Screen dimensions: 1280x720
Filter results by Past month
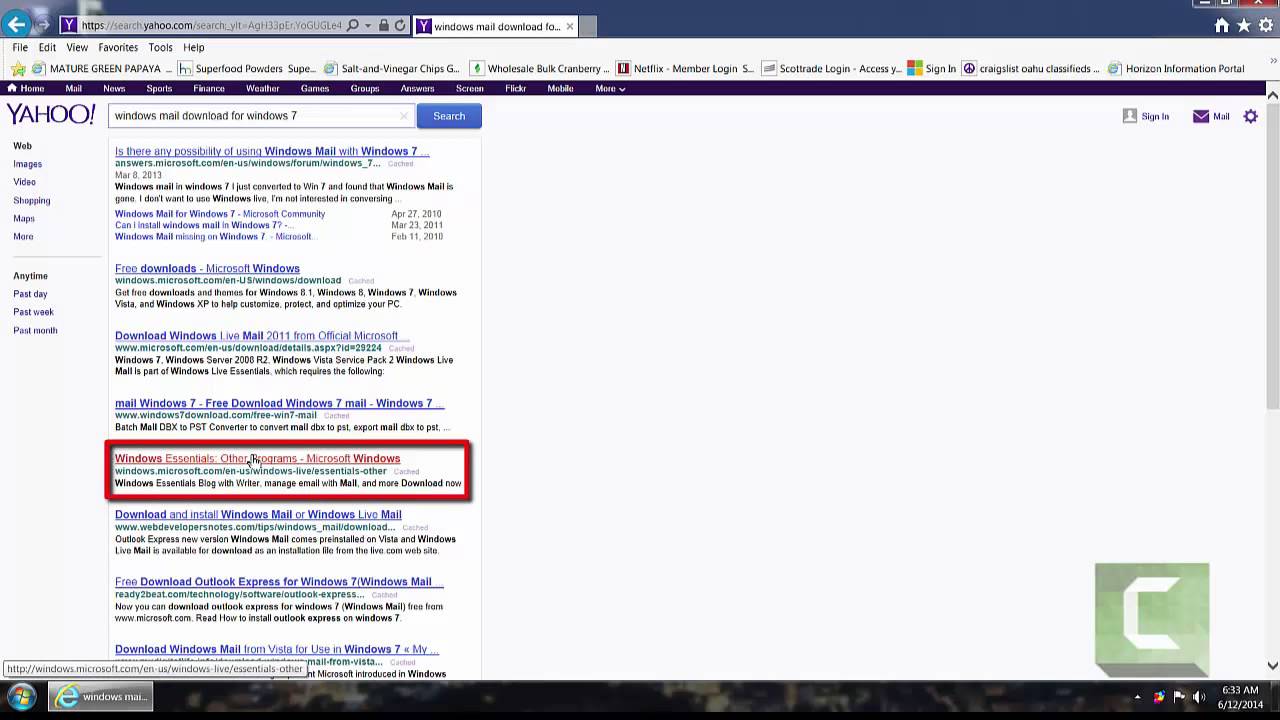pyautogui.click(x=35, y=330)
